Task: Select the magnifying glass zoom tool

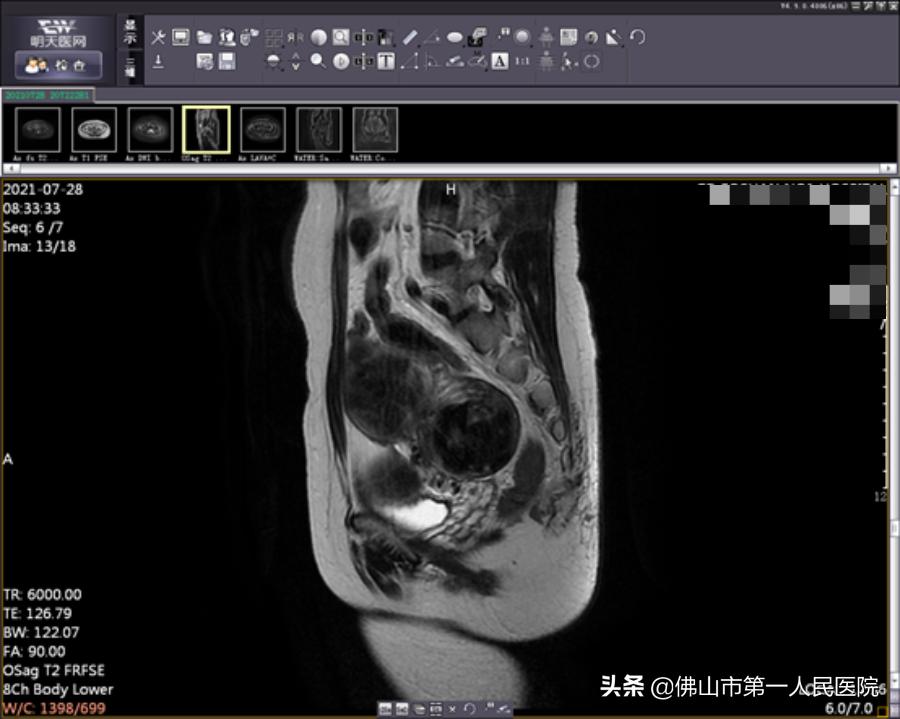Action: pos(317,61)
